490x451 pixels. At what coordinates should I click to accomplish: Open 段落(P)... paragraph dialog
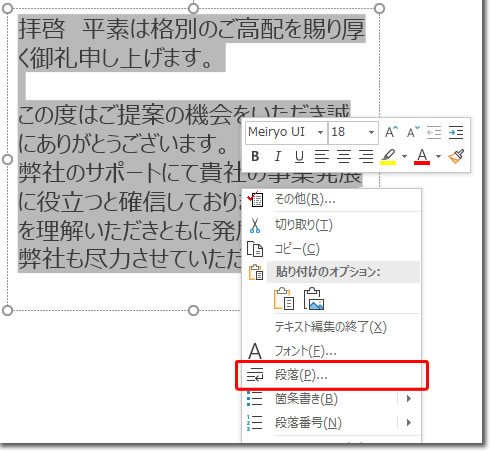pyautogui.click(x=331, y=375)
